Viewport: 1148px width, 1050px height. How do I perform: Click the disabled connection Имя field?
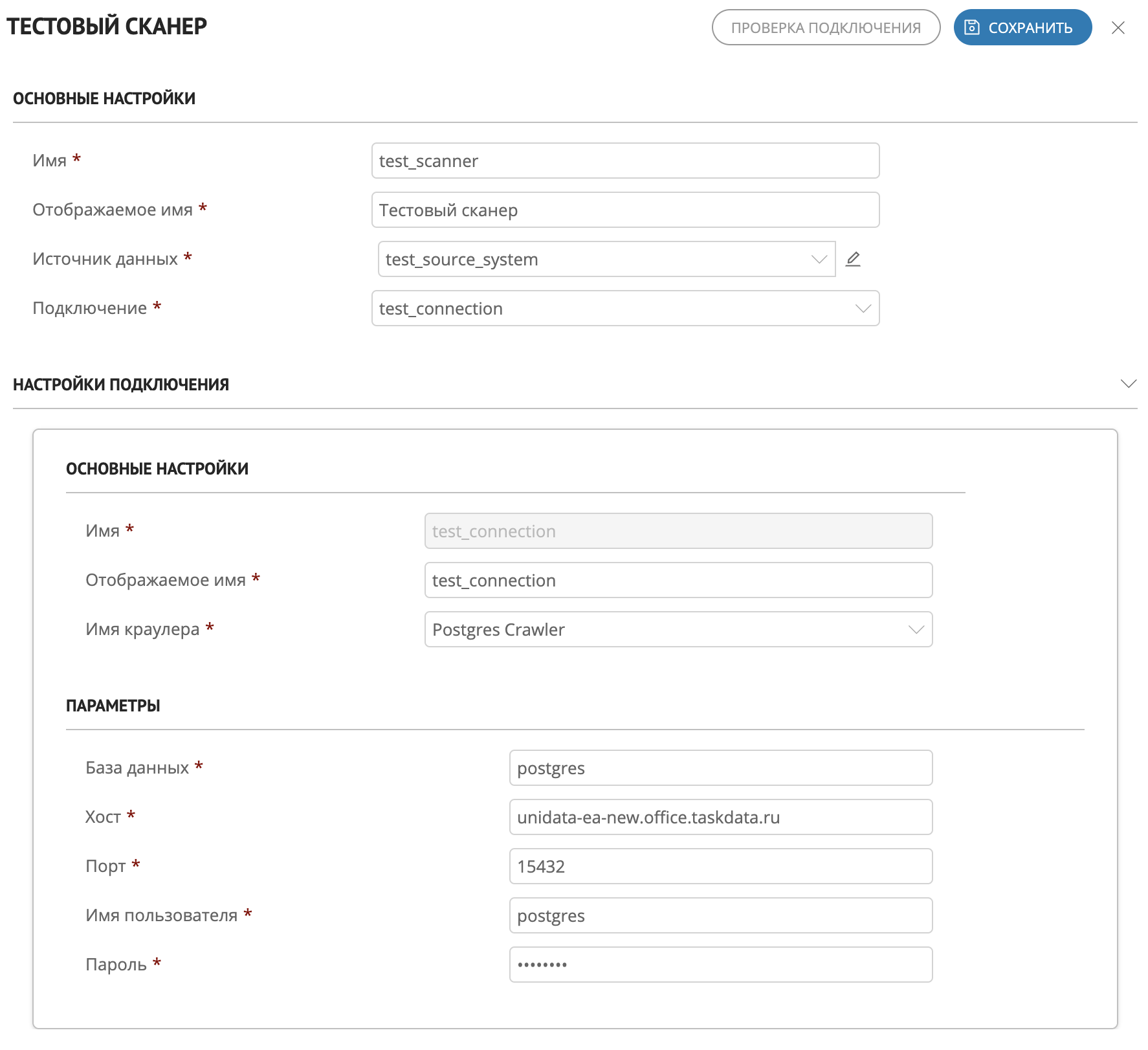click(678, 531)
